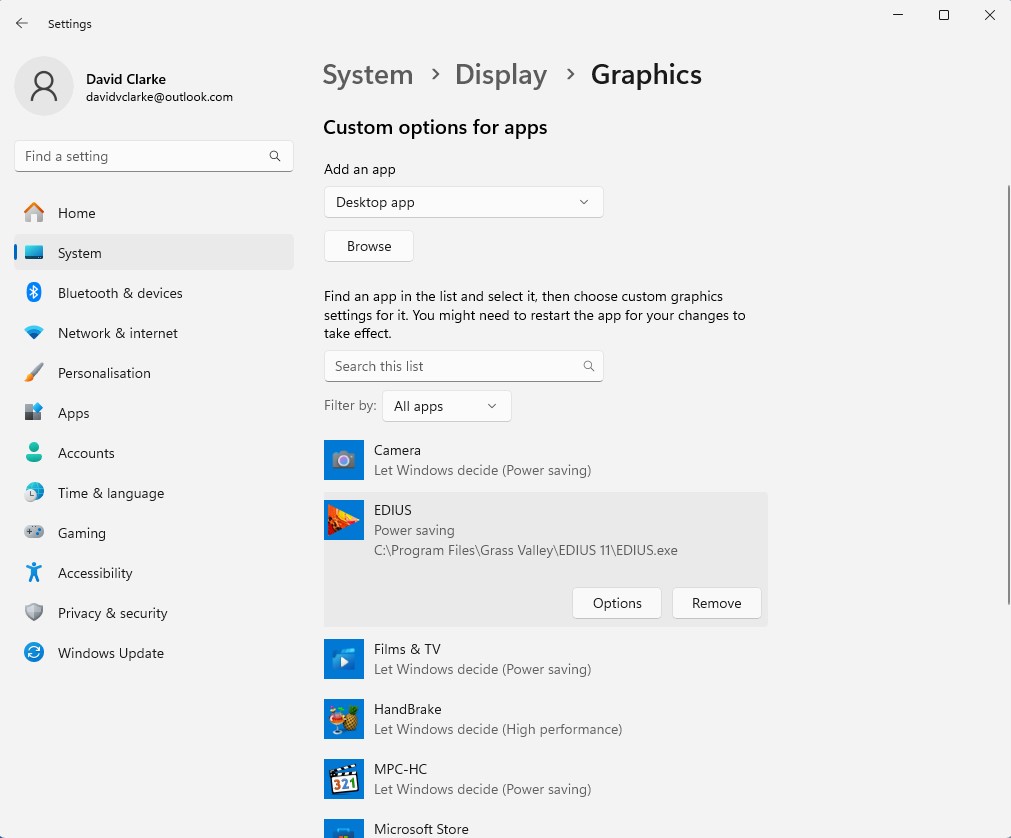
Task: Click the vertical scrollbar on the right
Action: pos(1008,395)
